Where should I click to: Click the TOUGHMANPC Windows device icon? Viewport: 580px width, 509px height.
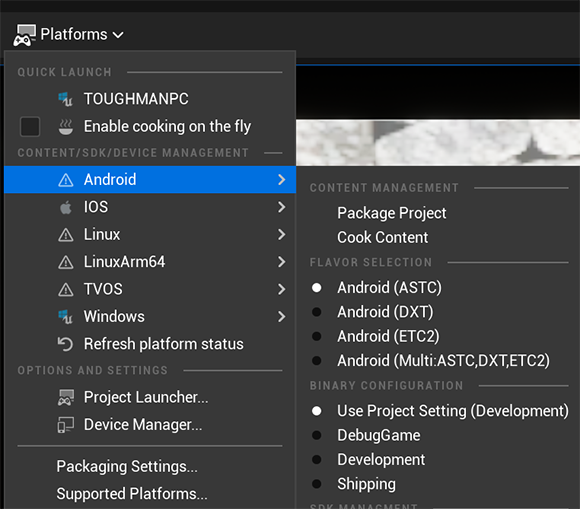pyautogui.click(x=65, y=99)
